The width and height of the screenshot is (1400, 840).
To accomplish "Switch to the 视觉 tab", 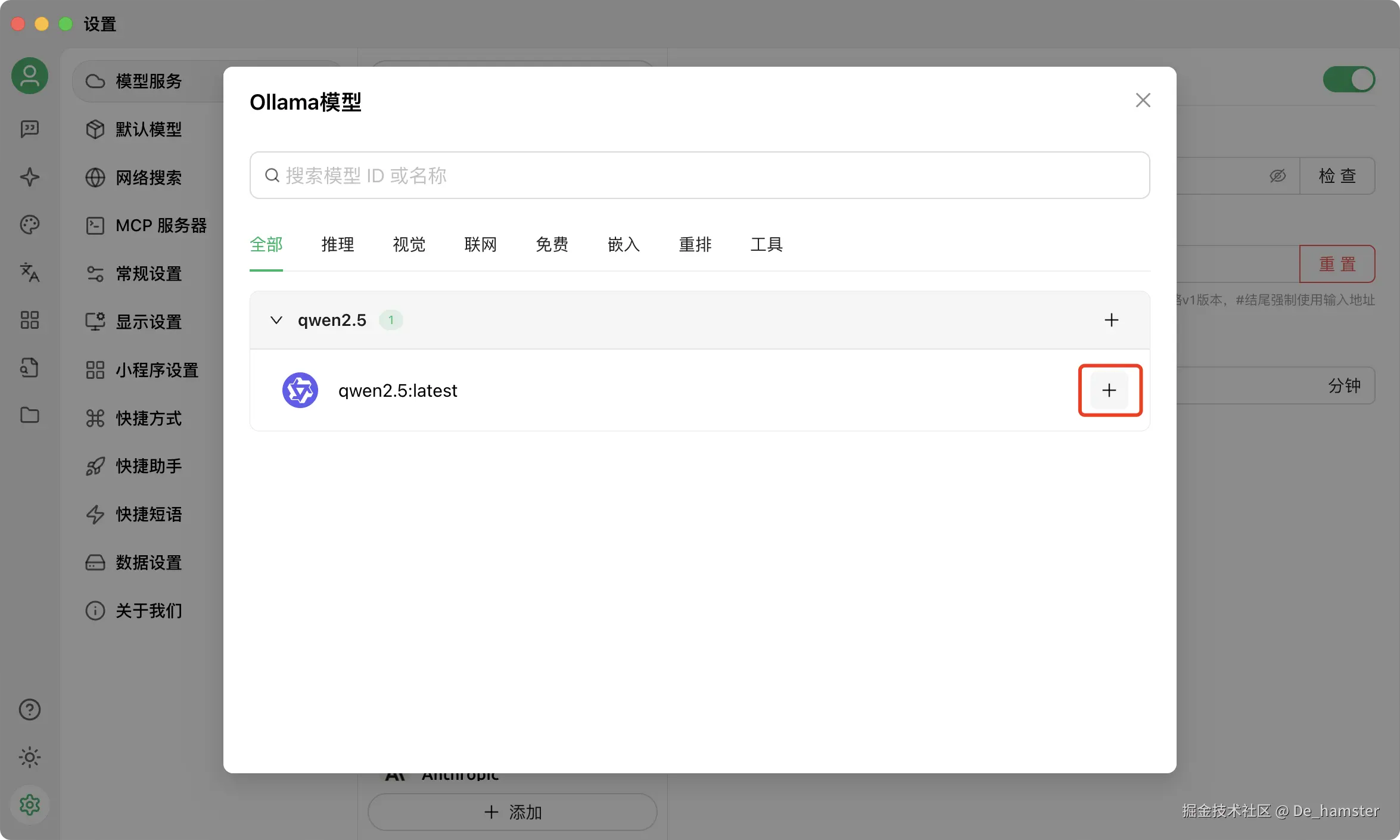I will pyautogui.click(x=409, y=244).
